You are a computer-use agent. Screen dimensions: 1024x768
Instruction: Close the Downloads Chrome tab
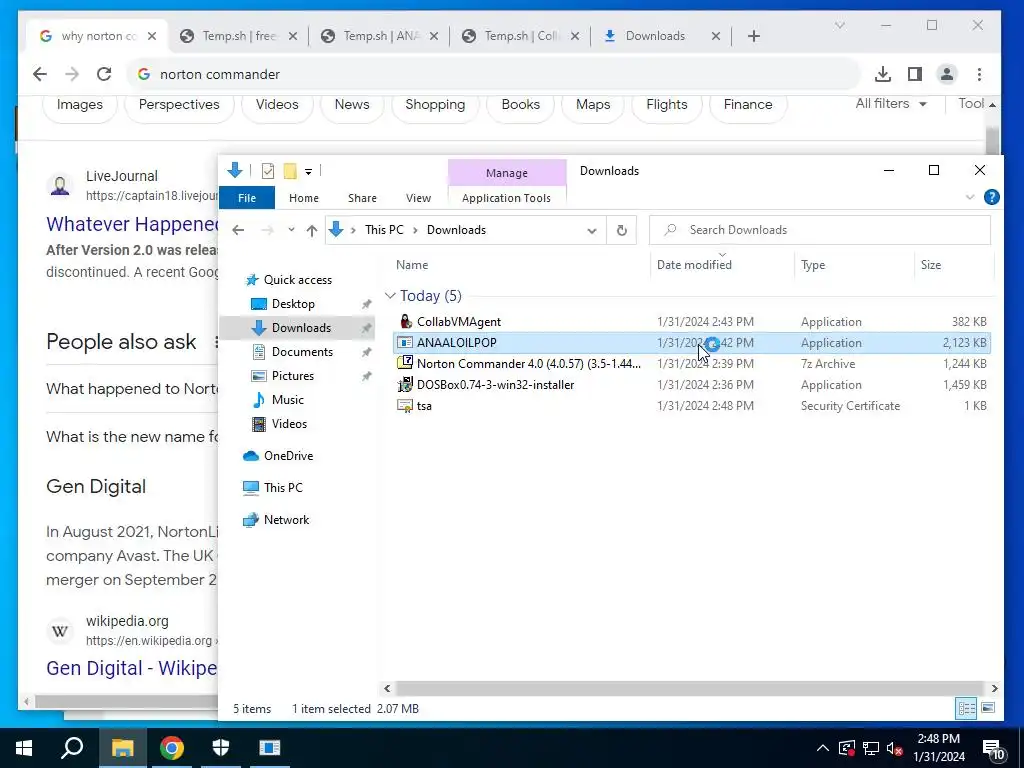tap(716, 36)
